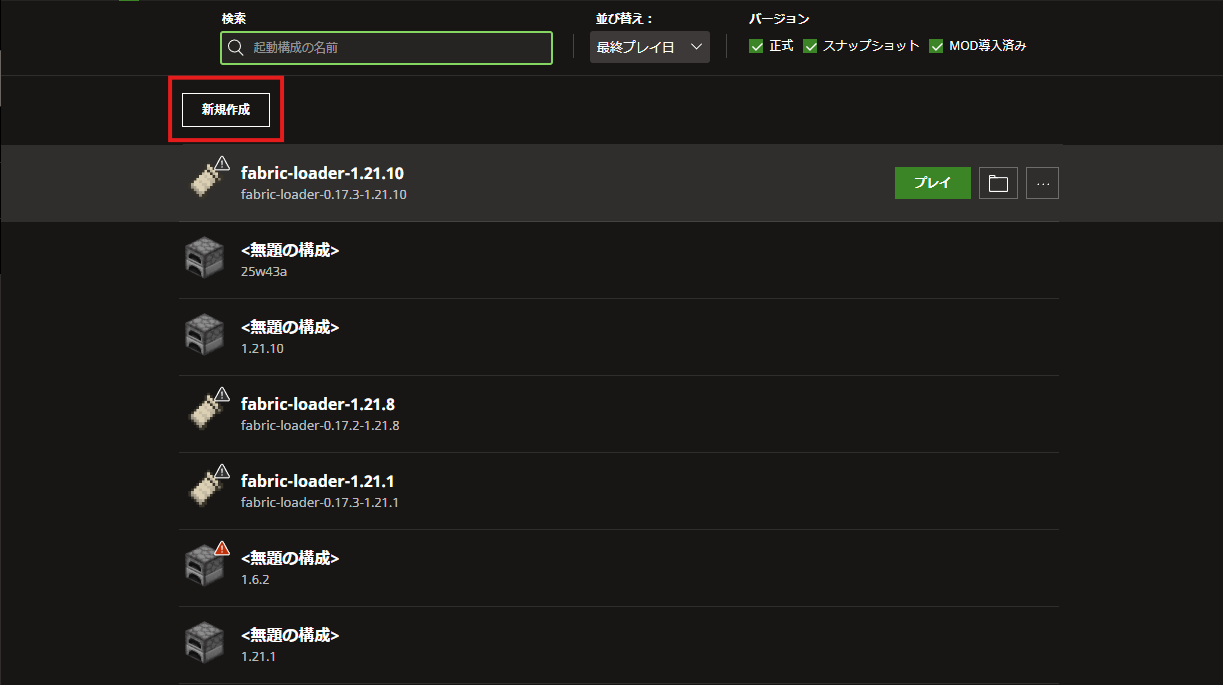This screenshot has height=685, width=1223.
Task: Click the furnace icon for 1.21.1 configuration
Action: pyautogui.click(x=204, y=643)
